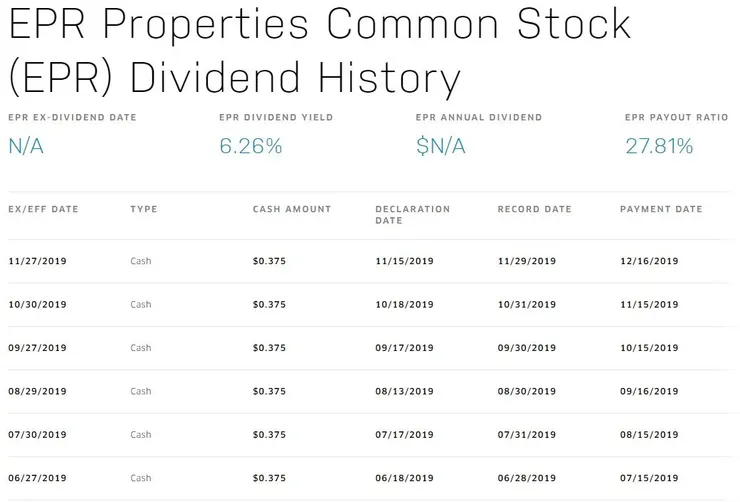
Task: Click the 12/16/2019 payment date cell
Action: tap(649, 261)
